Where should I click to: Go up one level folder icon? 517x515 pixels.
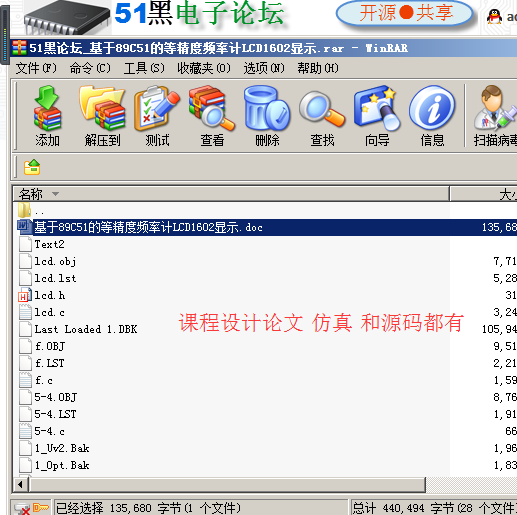(32, 167)
